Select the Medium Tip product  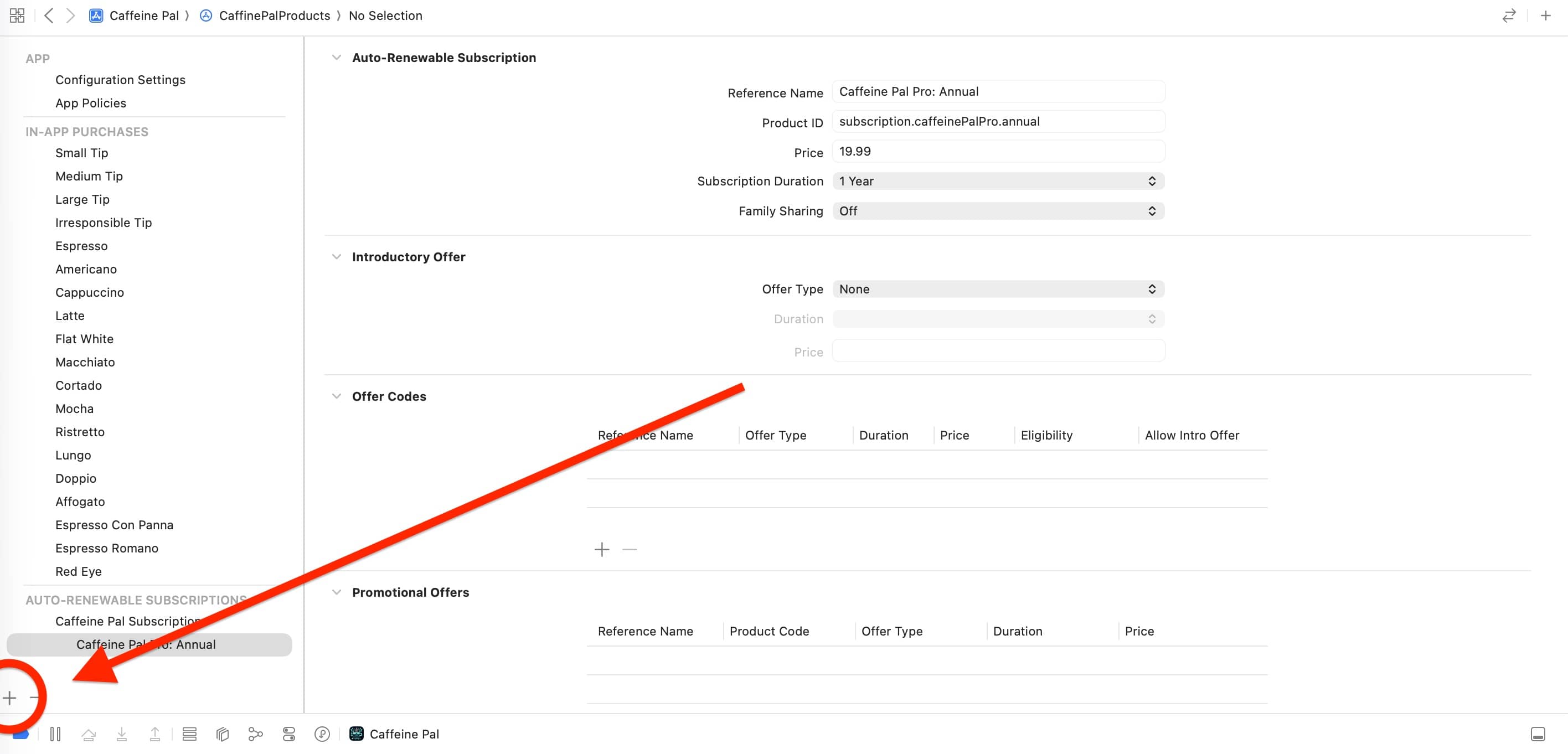point(89,176)
